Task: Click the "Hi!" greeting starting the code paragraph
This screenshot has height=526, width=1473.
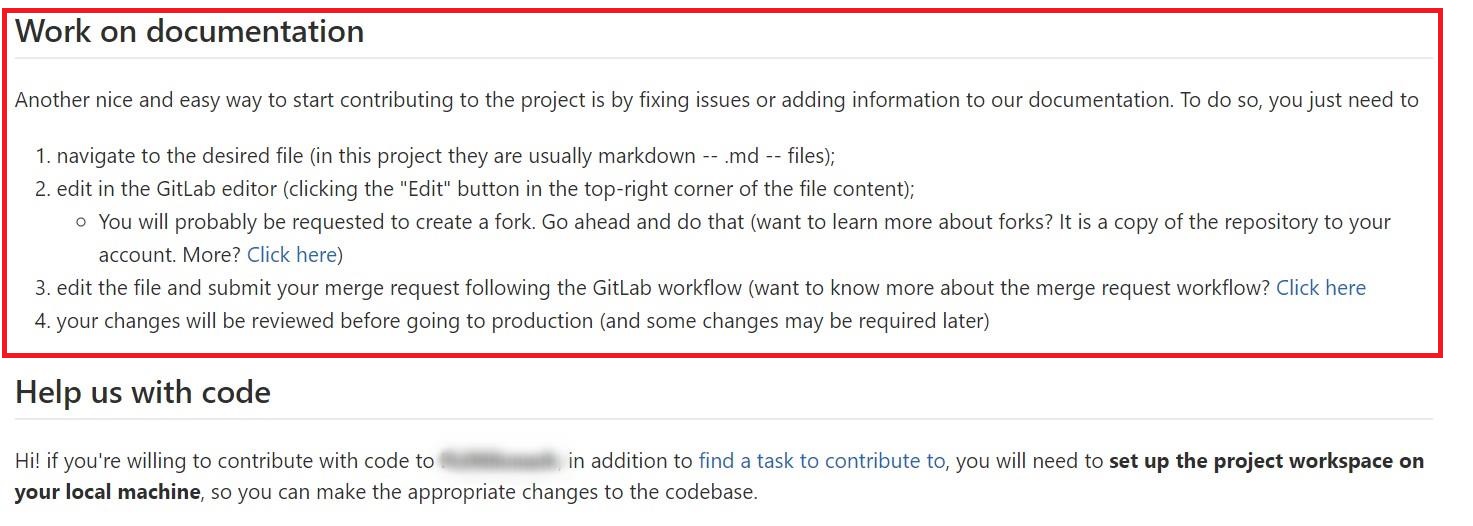Action: 30,461
